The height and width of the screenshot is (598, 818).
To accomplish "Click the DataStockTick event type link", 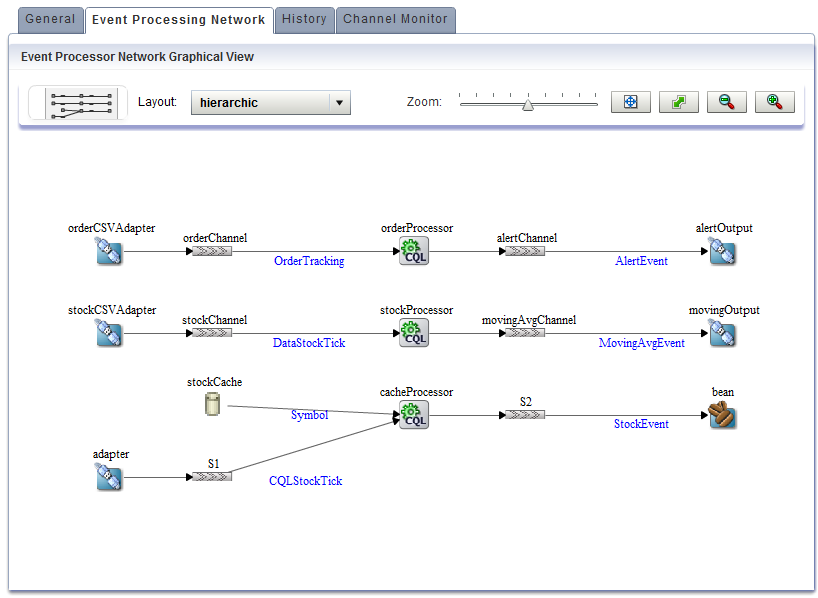I will tap(309, 343).
